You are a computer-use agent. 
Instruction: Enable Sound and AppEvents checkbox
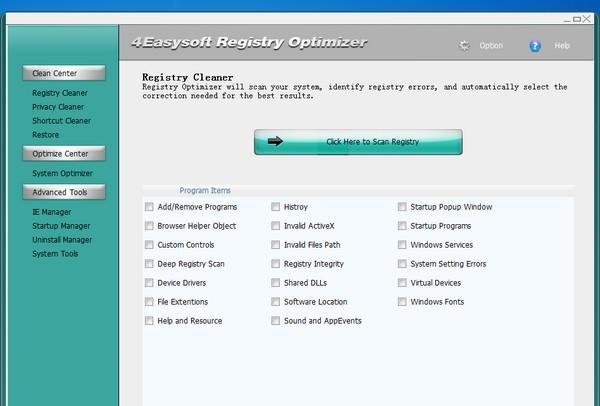pyautogui.click(x=276, y=321)
